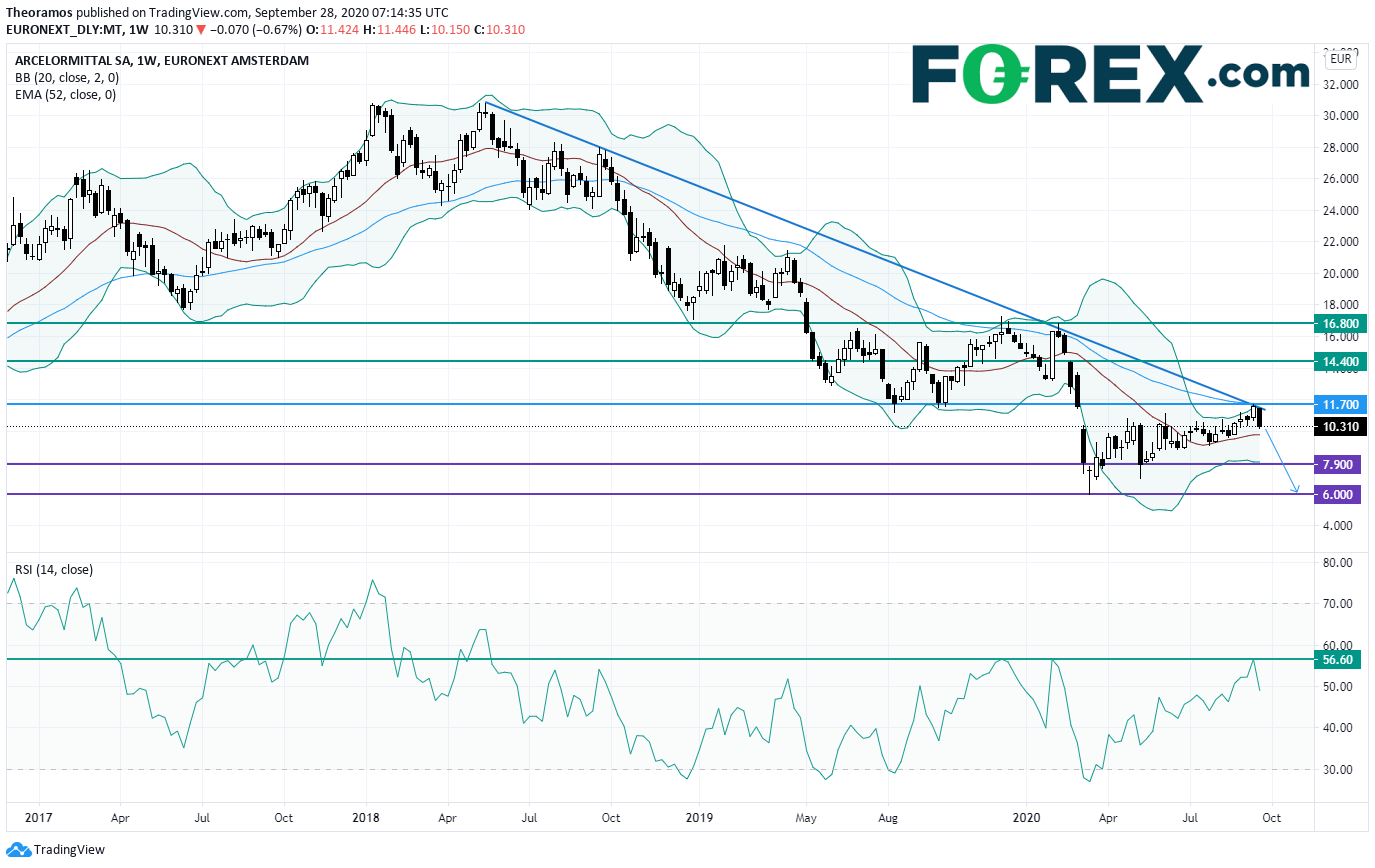This screenshot has width=1375, height=868.
Task: Click the current price 10.310 label
Action: pyautogui.click(x=1341, y=427)
